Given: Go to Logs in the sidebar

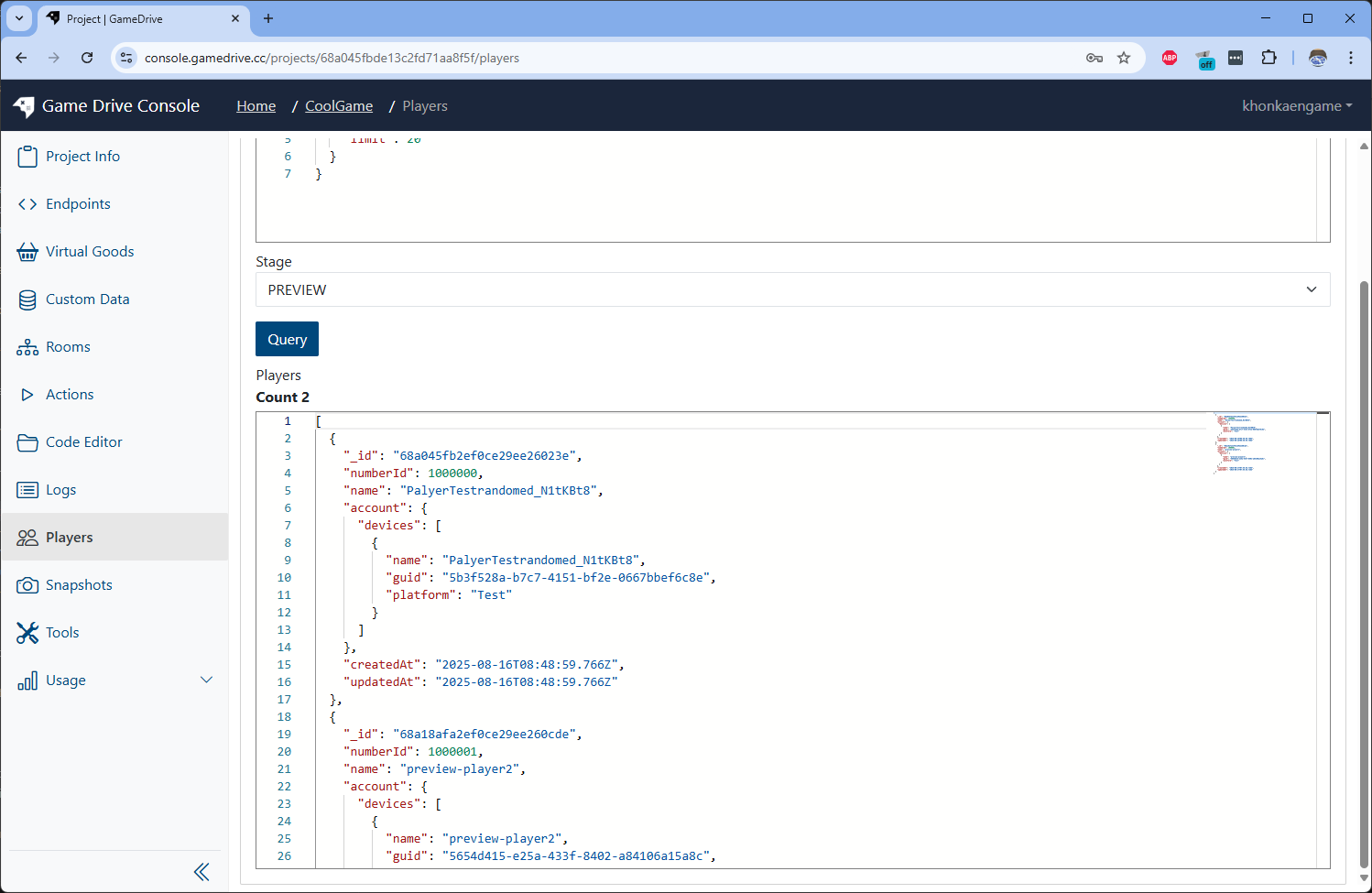Looking at the screenshot, I should point(60,490).
